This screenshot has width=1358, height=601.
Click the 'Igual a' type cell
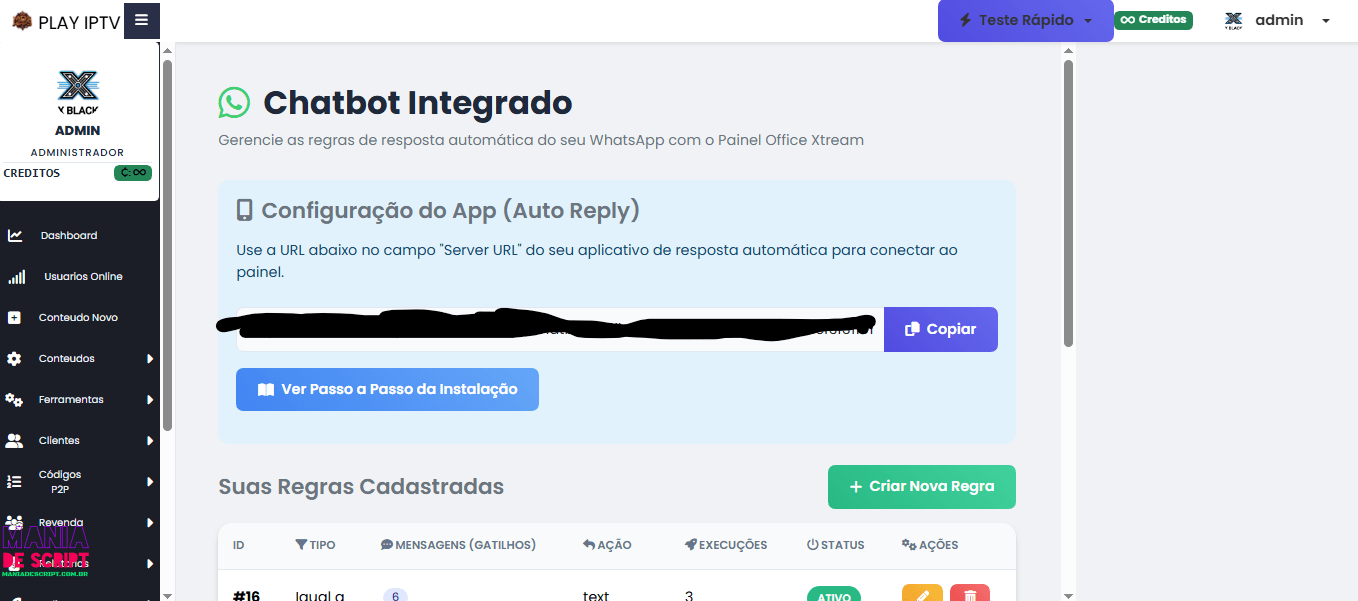click(320, 596)
